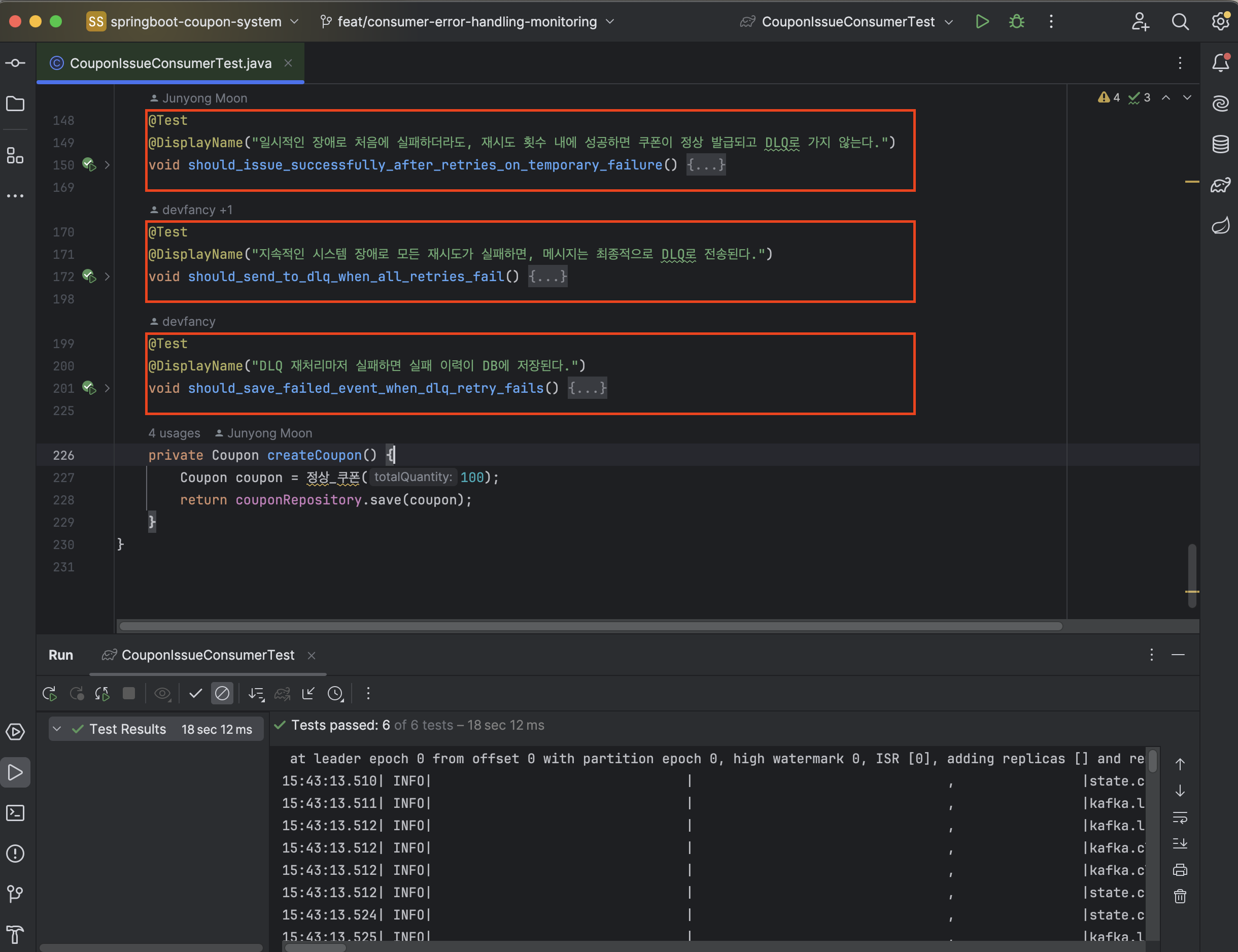The image size is (1238, 952).
Task: Click the Debug bug icon
Action: [x=1016, y=21]
